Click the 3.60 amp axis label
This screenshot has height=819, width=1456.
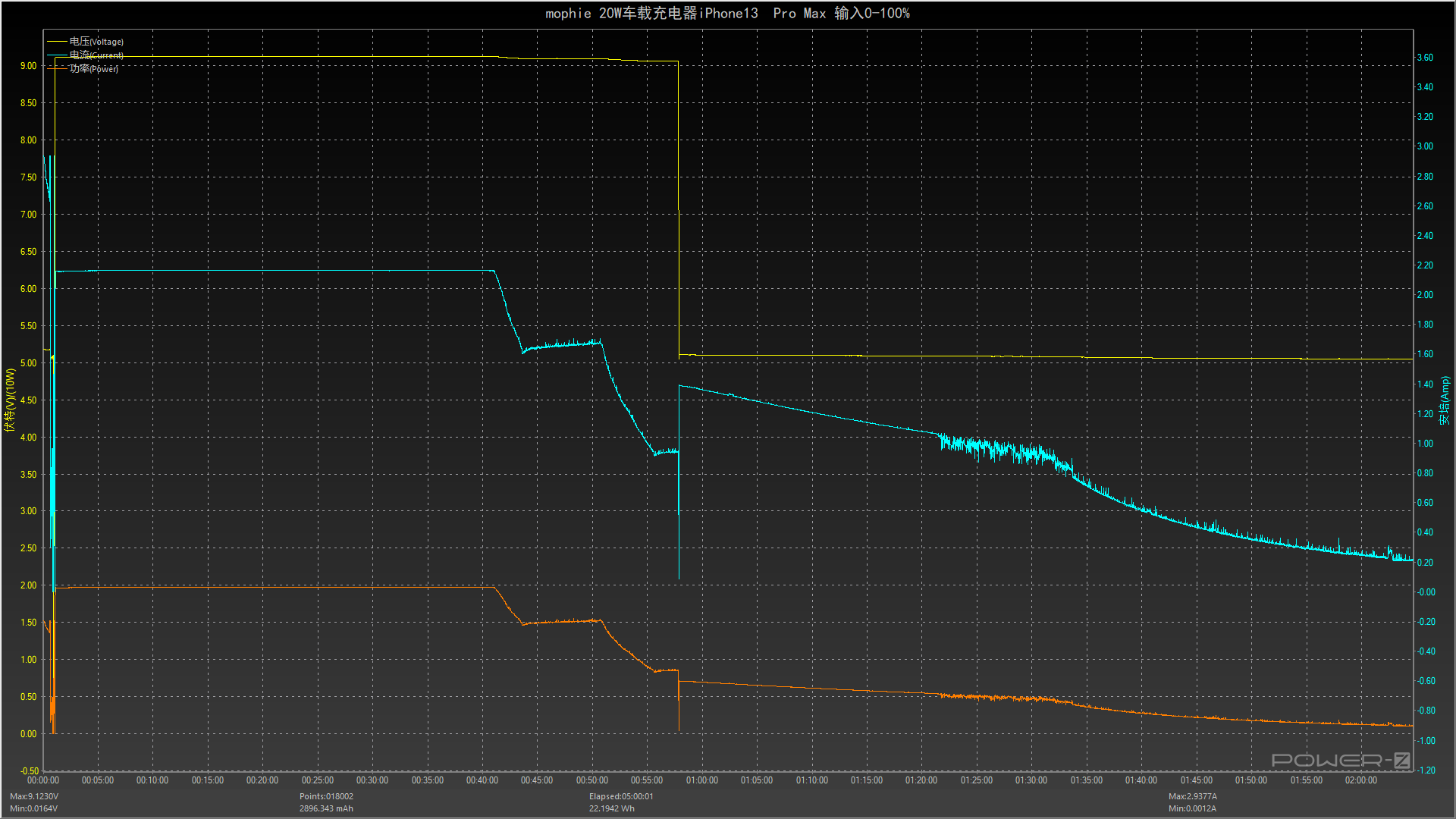click(x=1425, y=58)
